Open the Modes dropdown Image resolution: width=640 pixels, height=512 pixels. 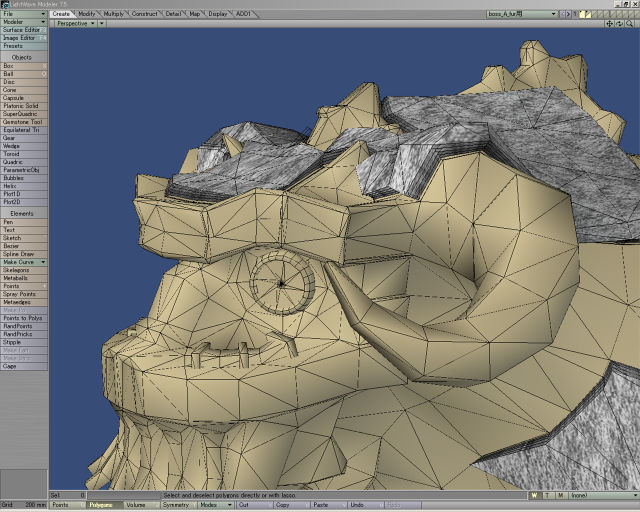point(216,505)
